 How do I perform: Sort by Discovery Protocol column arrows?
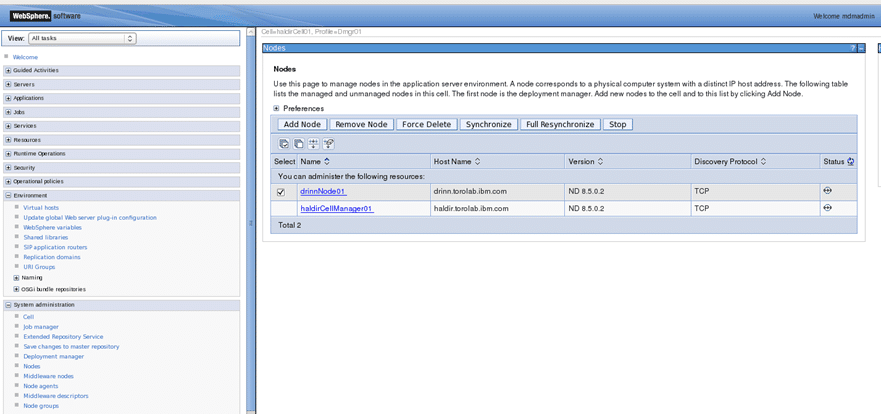point(764,162)
